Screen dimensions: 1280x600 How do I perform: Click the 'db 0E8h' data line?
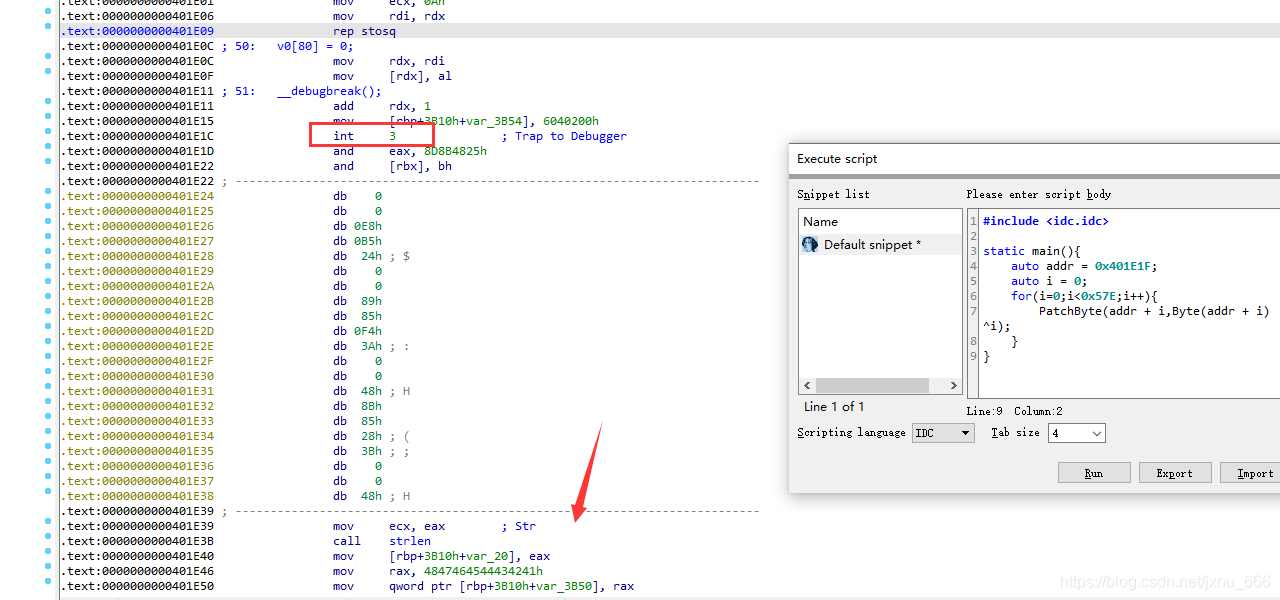click(357, 226)
